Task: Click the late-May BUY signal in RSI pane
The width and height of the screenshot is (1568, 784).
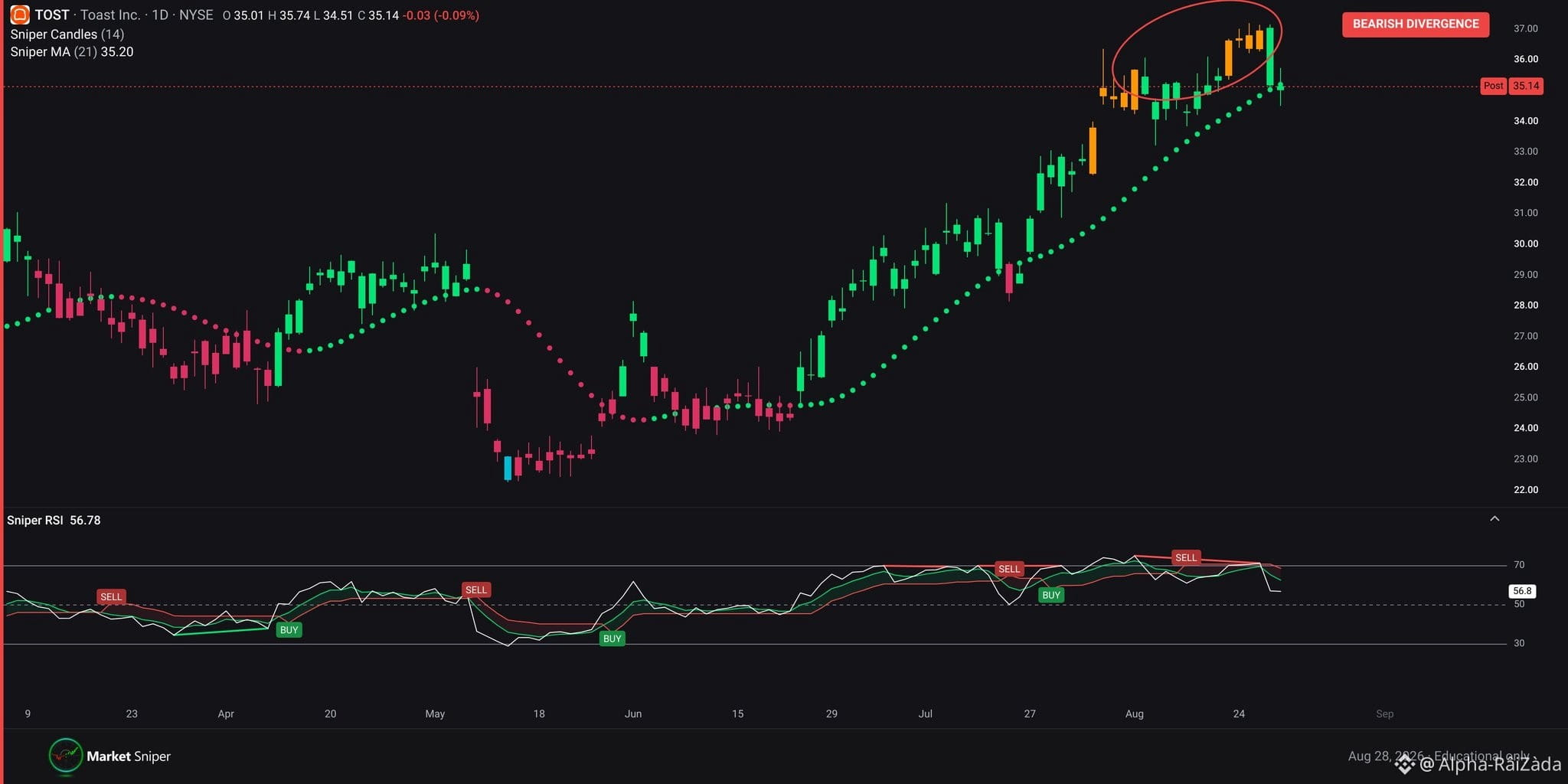Action: pyautogui.click(x=612, y=639)
